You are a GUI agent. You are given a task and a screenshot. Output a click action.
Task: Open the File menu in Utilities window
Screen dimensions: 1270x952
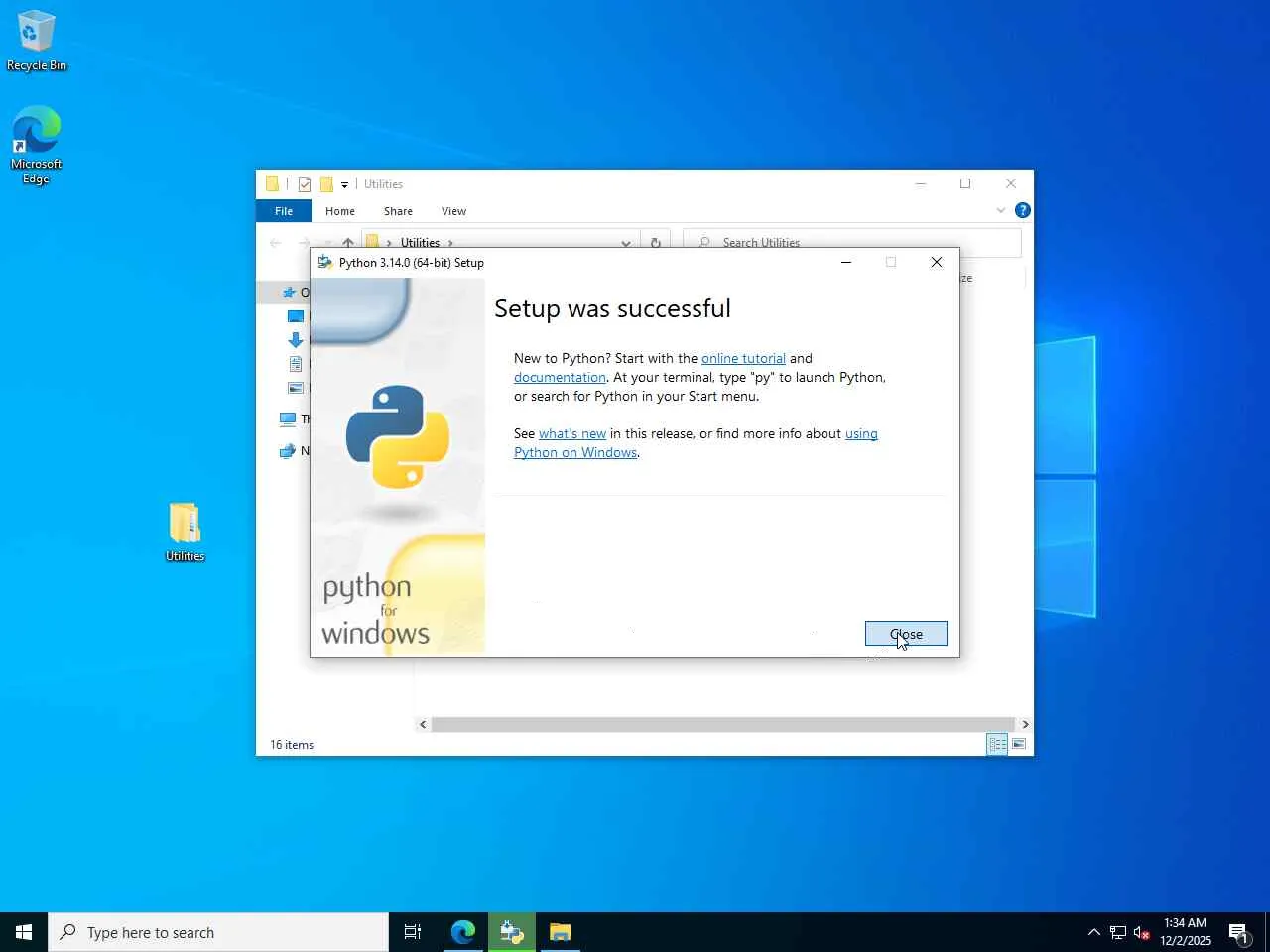coord(284,211)
